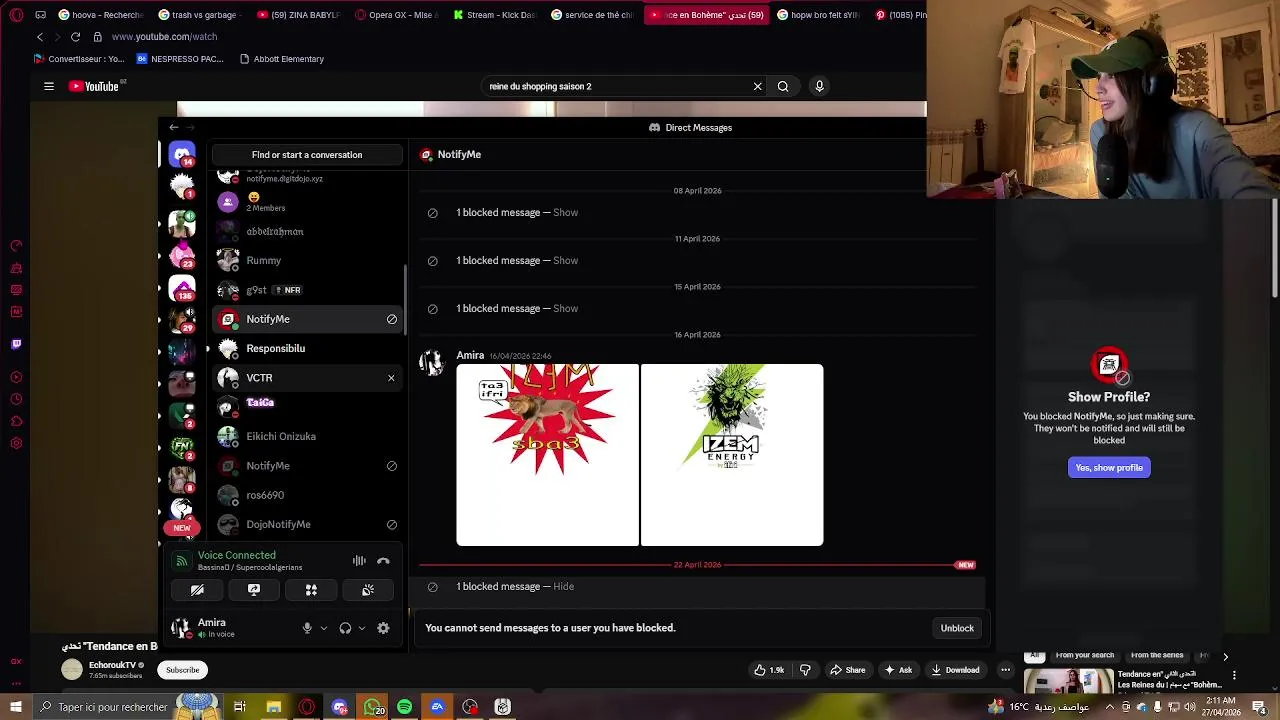Open NESPRESSO bookmark
Screen dimensions: 1280x720
pyautogui.click(x=180, y=59)
